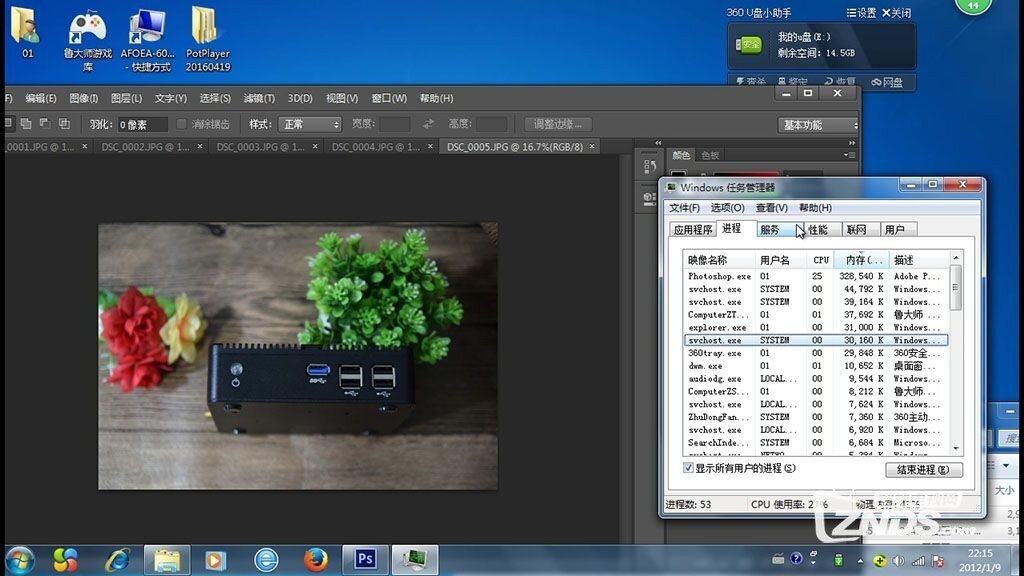Open Photoshop 滤镜(T) menu

[259, 98]
